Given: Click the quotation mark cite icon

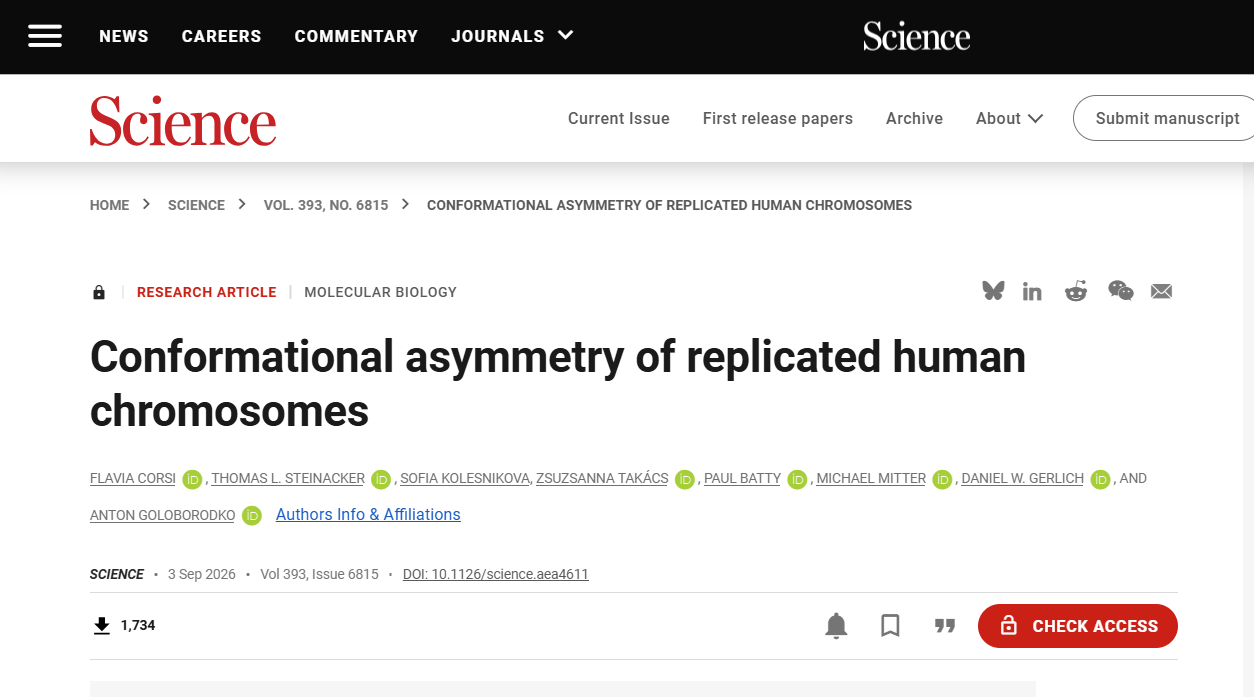Looking at the screenshot, I should [945, 626].
